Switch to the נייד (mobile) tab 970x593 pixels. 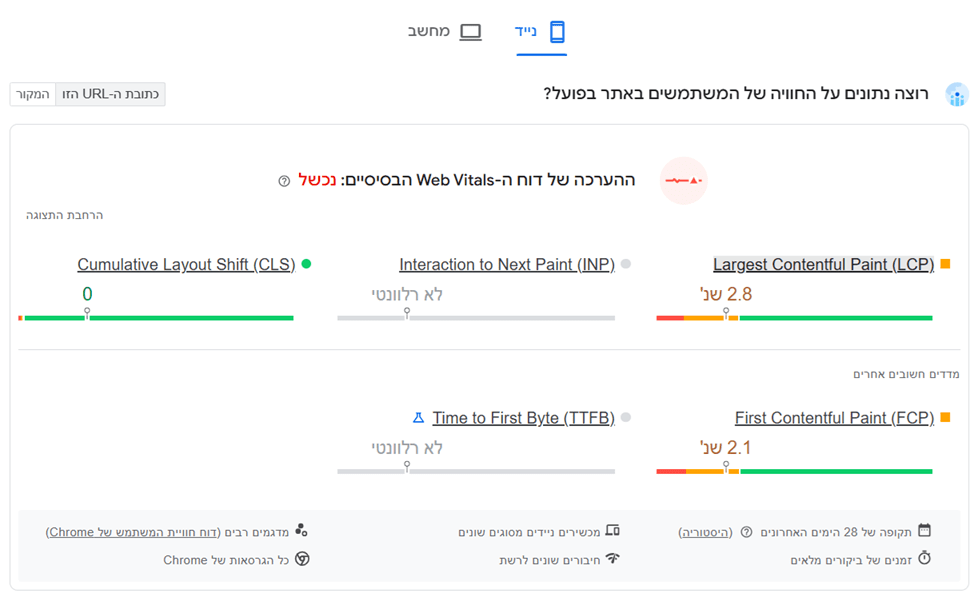click(541, 32)
